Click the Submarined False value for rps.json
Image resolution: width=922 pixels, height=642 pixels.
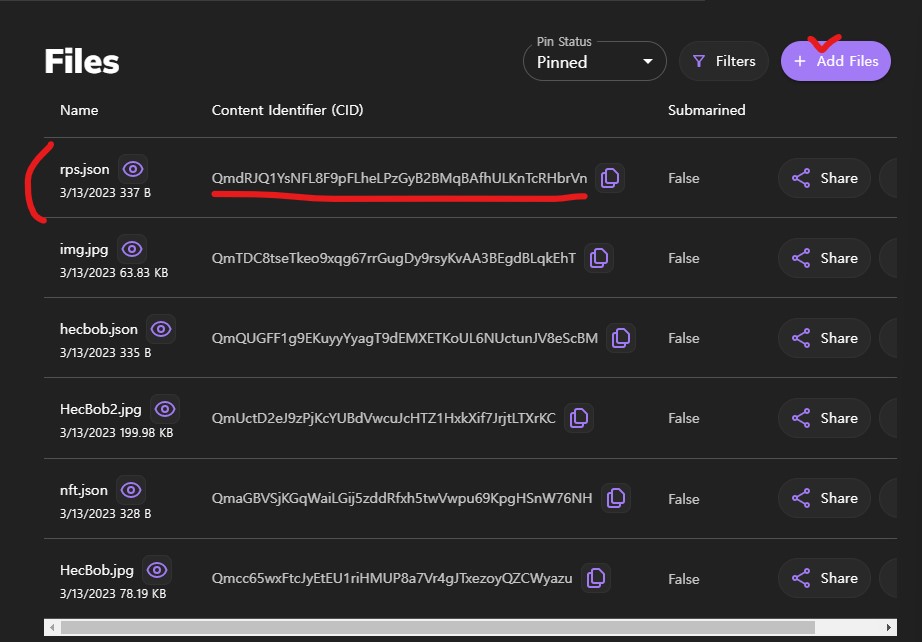pyautogui.click(x=683, y=178)
